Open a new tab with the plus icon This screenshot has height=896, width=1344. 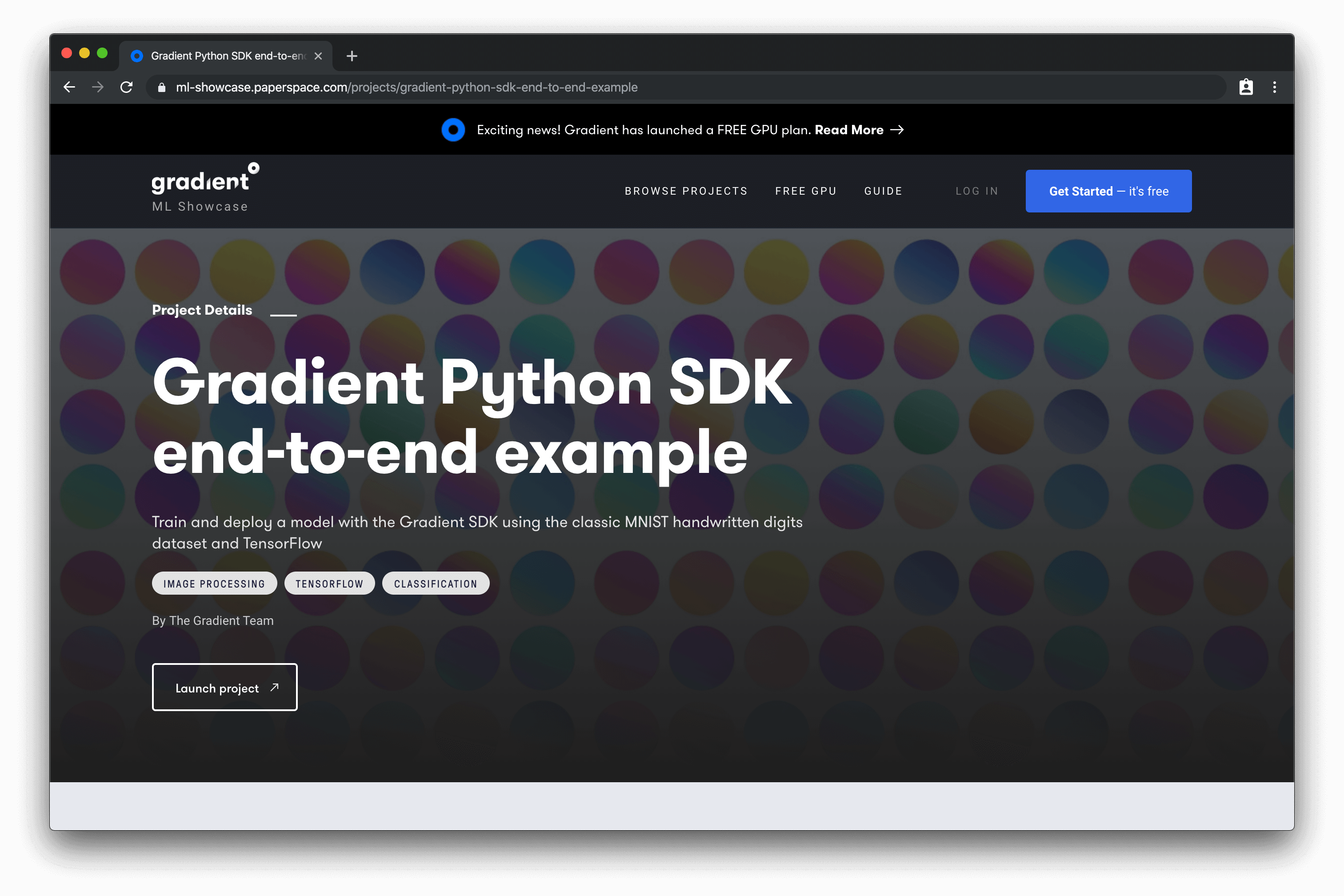coord(352,56)
